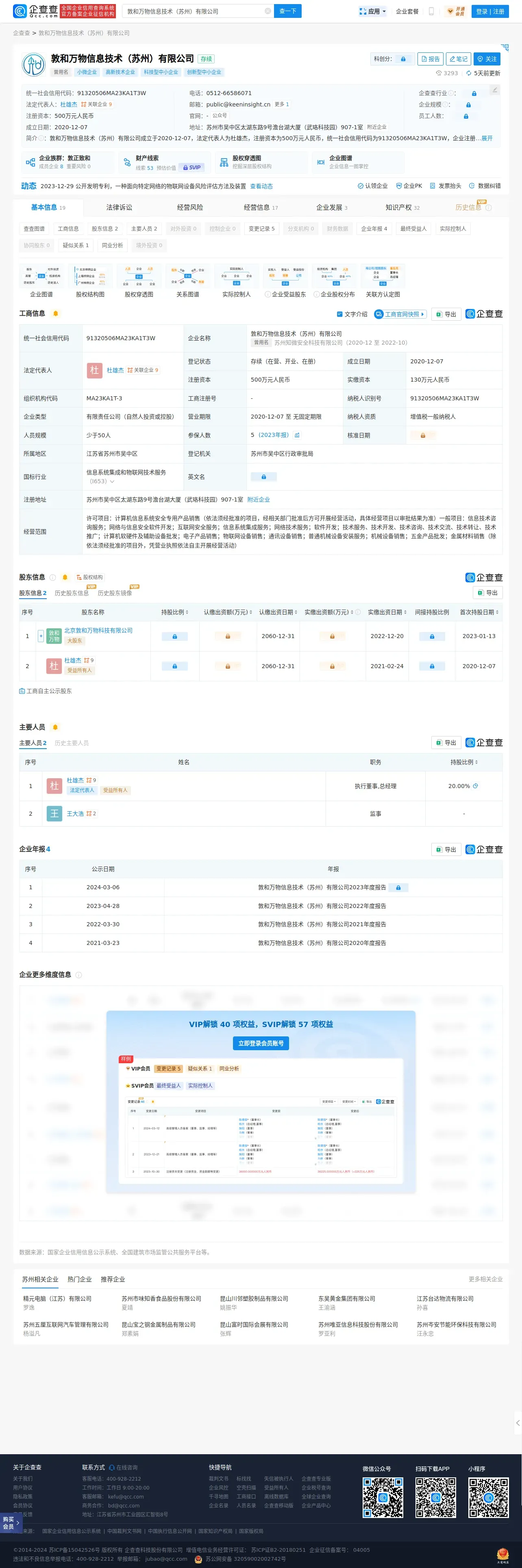Expand the 国标行业 (I653) chevron
522x1568 pixels.
111,482
